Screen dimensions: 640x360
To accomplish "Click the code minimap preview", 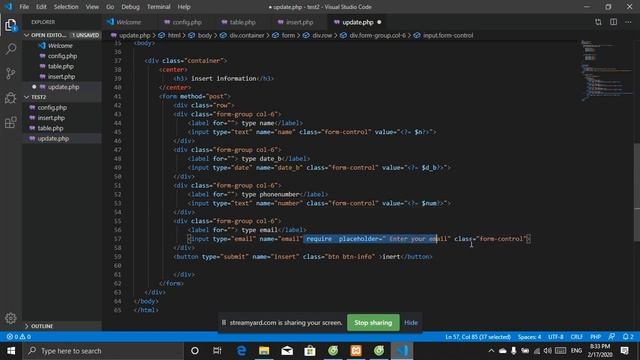I will [x=607, y=71].
